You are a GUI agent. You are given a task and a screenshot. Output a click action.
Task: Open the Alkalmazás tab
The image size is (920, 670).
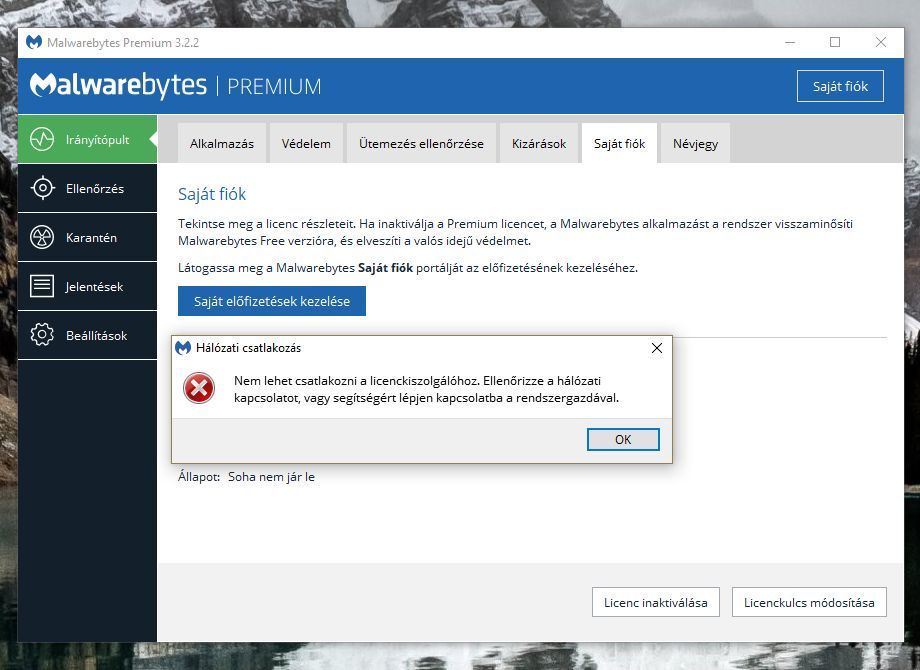tap(222, 143)
